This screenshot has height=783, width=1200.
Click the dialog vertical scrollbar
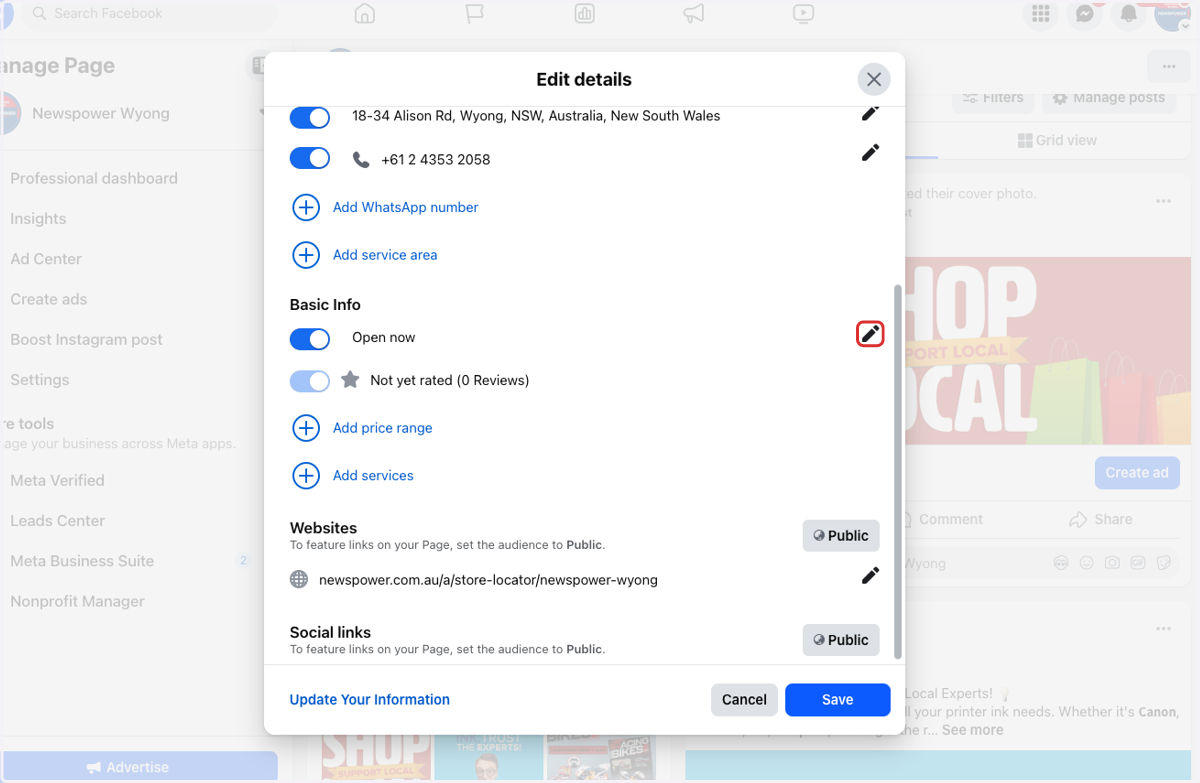point(898,470)
